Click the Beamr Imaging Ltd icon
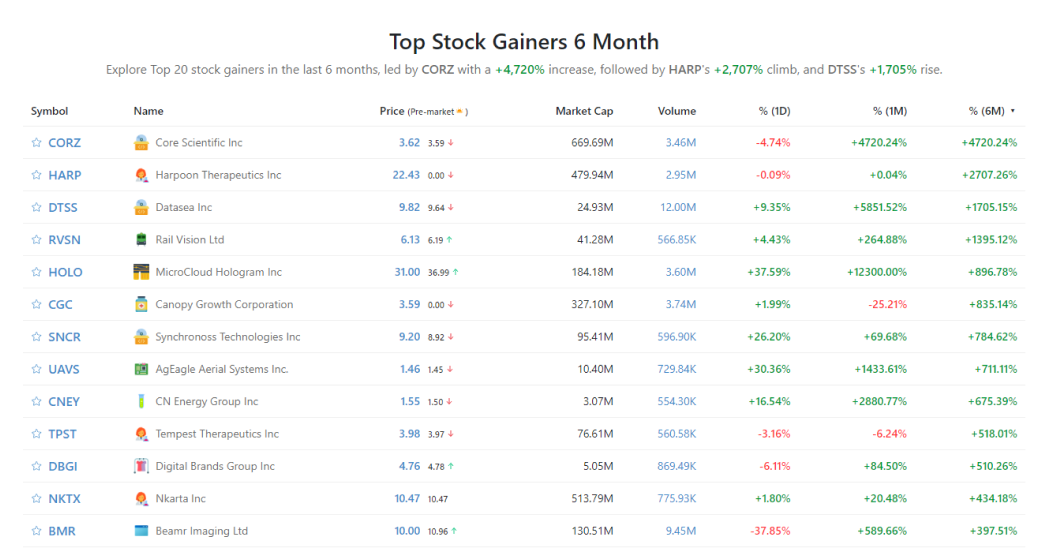This screenshot has width=1050, height=550. [141, 531]
